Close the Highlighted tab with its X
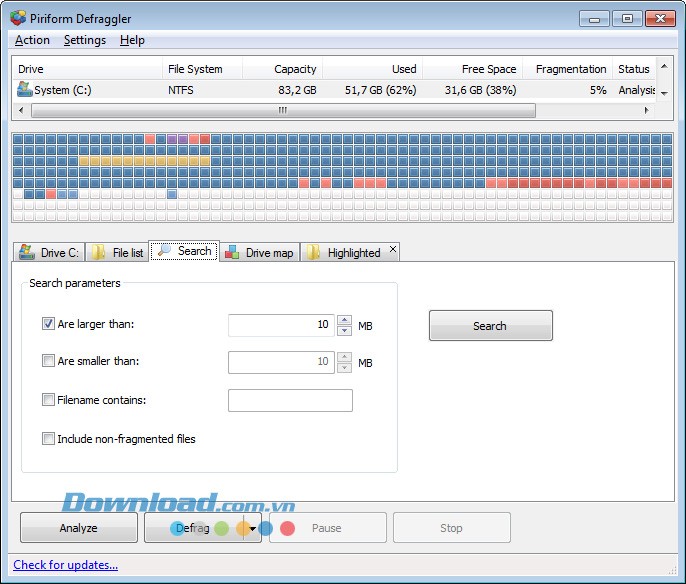Viewport: 686px width, 584px height. pos(392,250)
